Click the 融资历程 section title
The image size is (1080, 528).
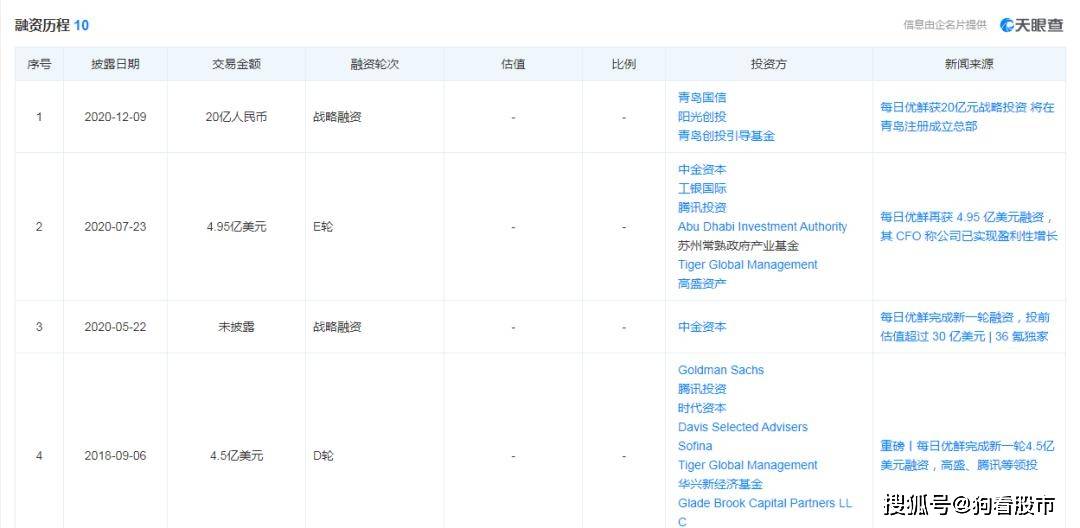coord(42,25)
